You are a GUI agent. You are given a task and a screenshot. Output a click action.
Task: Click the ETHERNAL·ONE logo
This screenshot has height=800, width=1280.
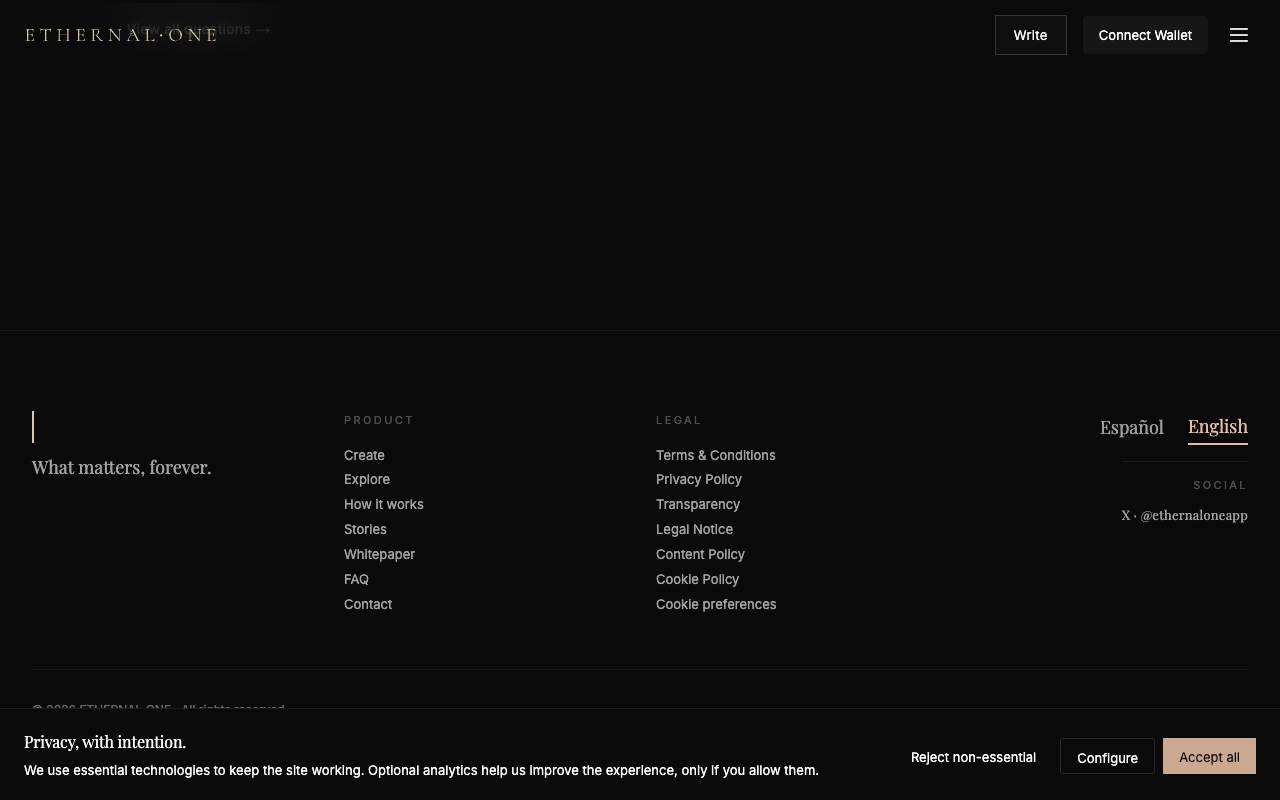[121, 35]
